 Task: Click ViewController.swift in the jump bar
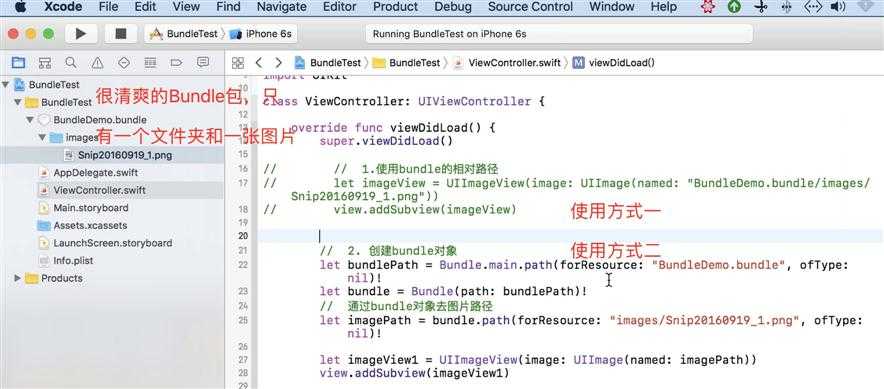coord(507,63)
